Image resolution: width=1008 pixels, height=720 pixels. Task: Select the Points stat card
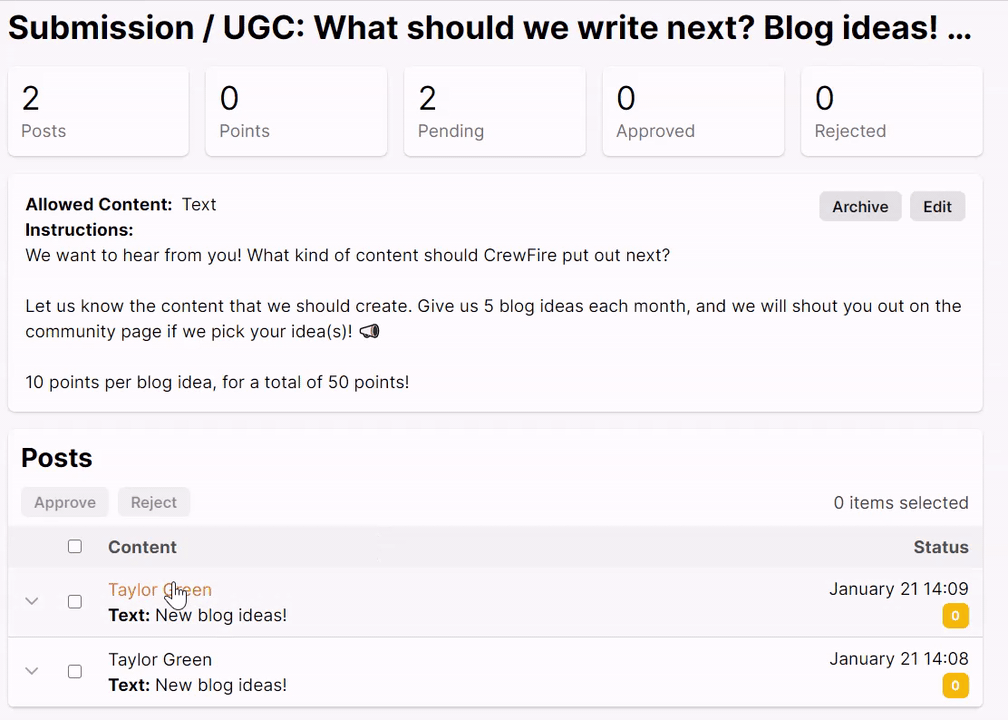click(296, 111)
